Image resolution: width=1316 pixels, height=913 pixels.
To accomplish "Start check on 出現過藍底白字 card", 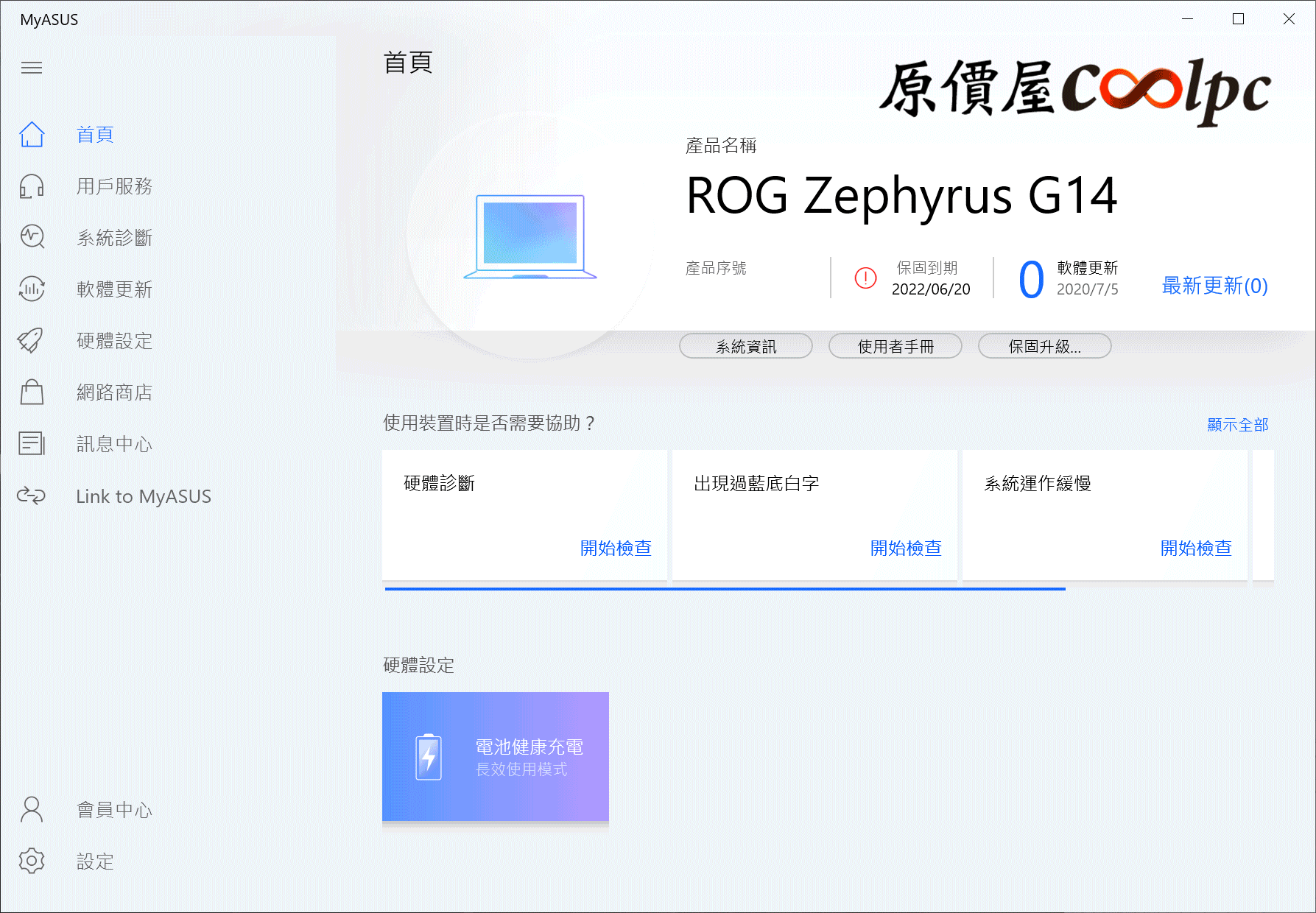I will [x=906, y=548].
